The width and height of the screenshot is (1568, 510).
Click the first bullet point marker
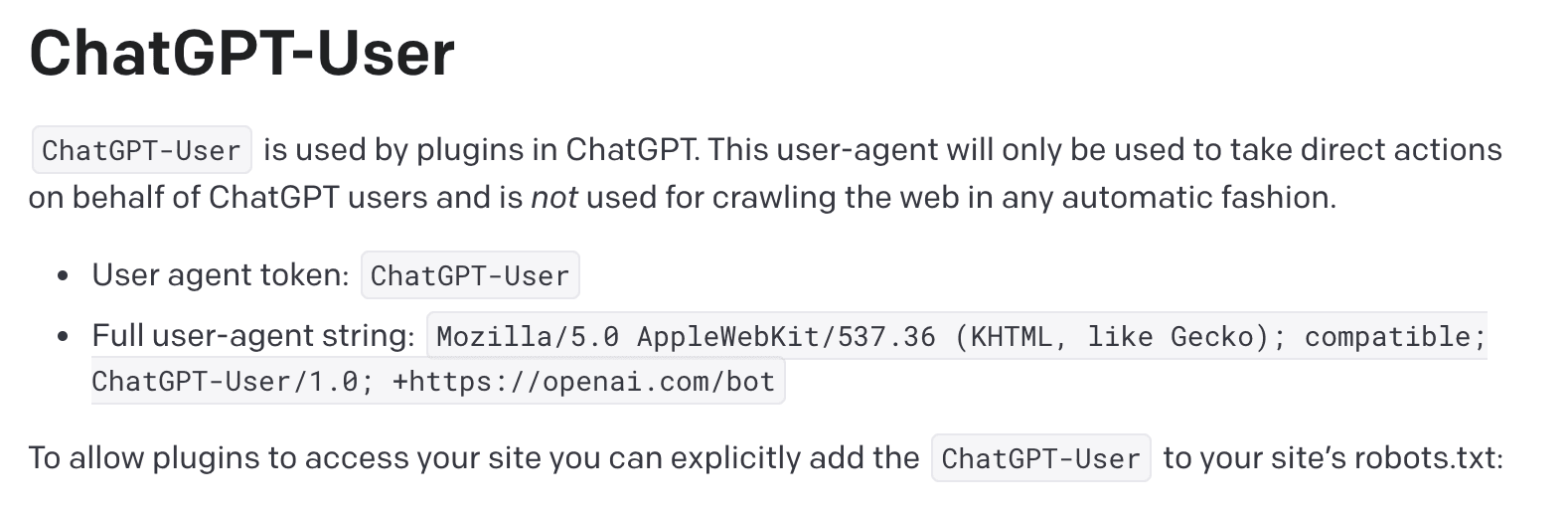[64, 276]
